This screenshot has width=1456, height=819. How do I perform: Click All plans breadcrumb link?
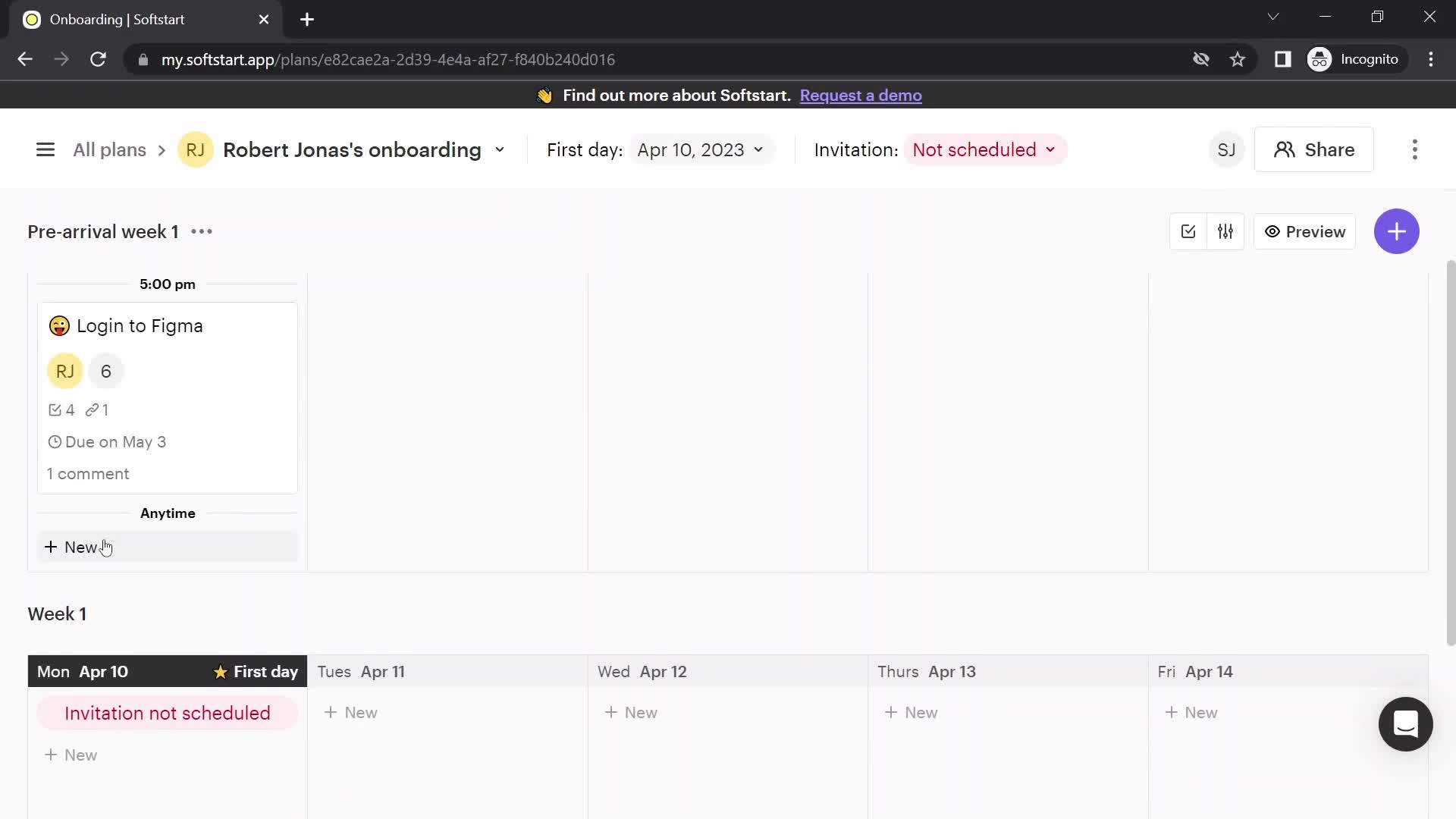tap(110, 150)
